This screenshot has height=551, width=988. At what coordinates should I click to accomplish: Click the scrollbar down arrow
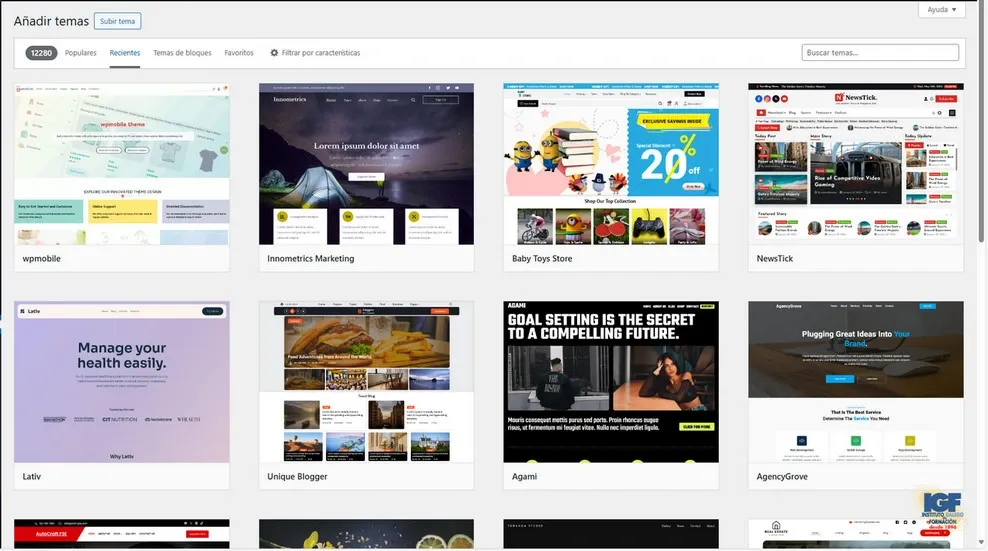tap(981, 542)
